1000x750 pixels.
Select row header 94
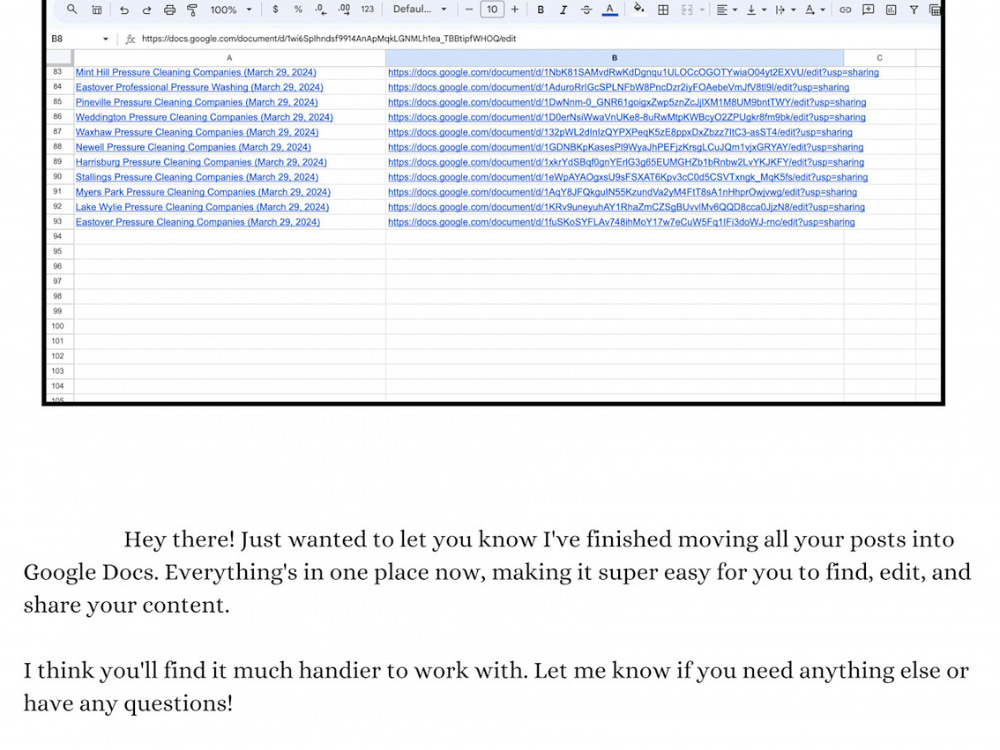click(x=58, y=237)
